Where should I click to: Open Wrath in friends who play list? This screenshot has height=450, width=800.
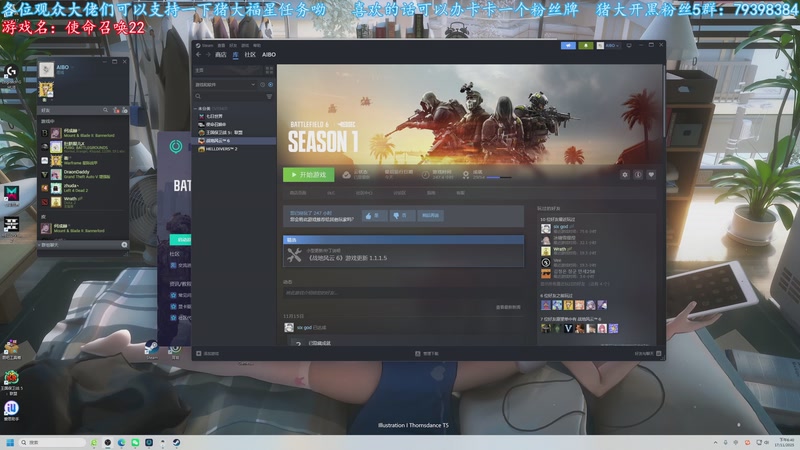[x=560, y=249]
